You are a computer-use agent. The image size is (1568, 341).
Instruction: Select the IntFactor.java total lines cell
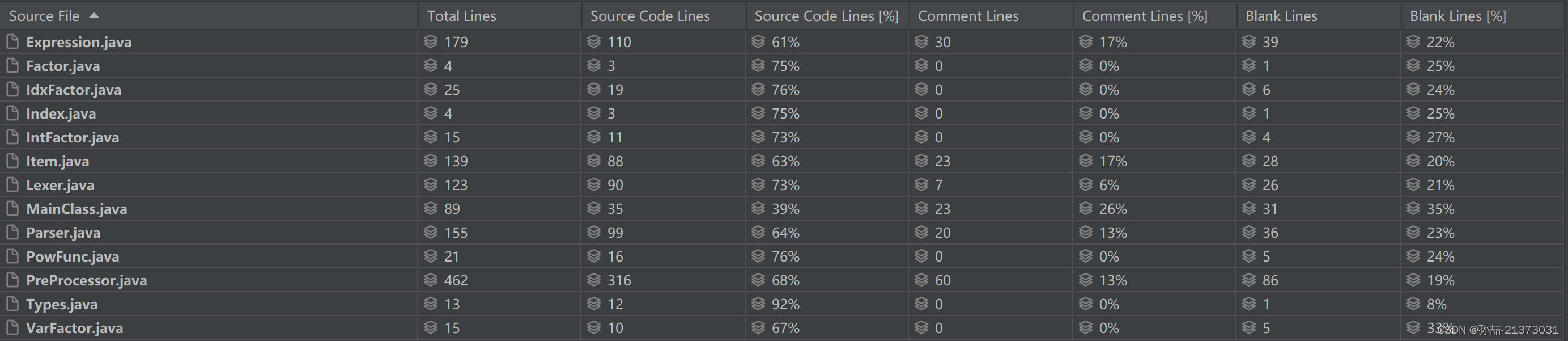[x=499, y=137]
